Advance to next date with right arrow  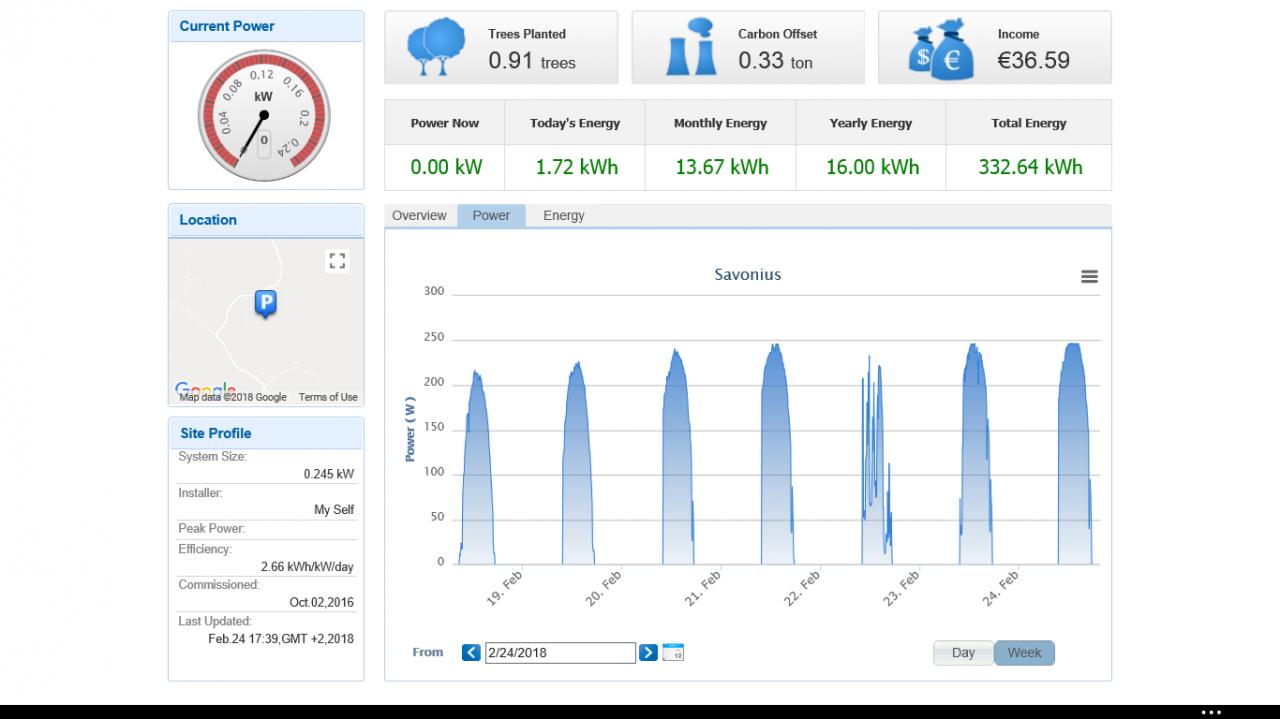tap(648, 653)
